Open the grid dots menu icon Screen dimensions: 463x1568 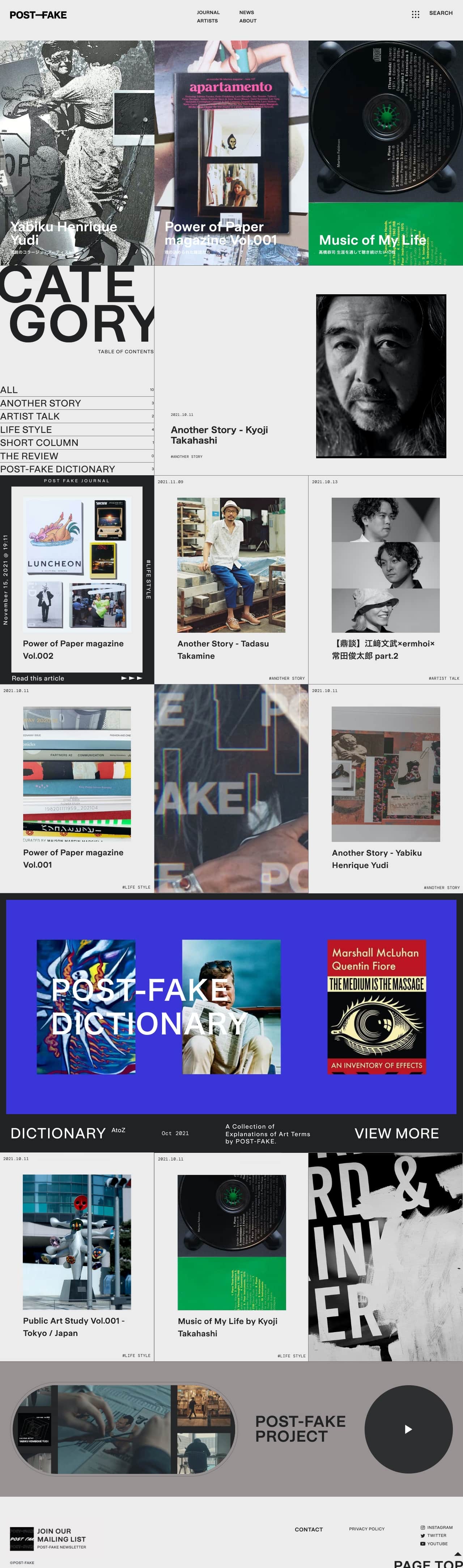(416, 14)
